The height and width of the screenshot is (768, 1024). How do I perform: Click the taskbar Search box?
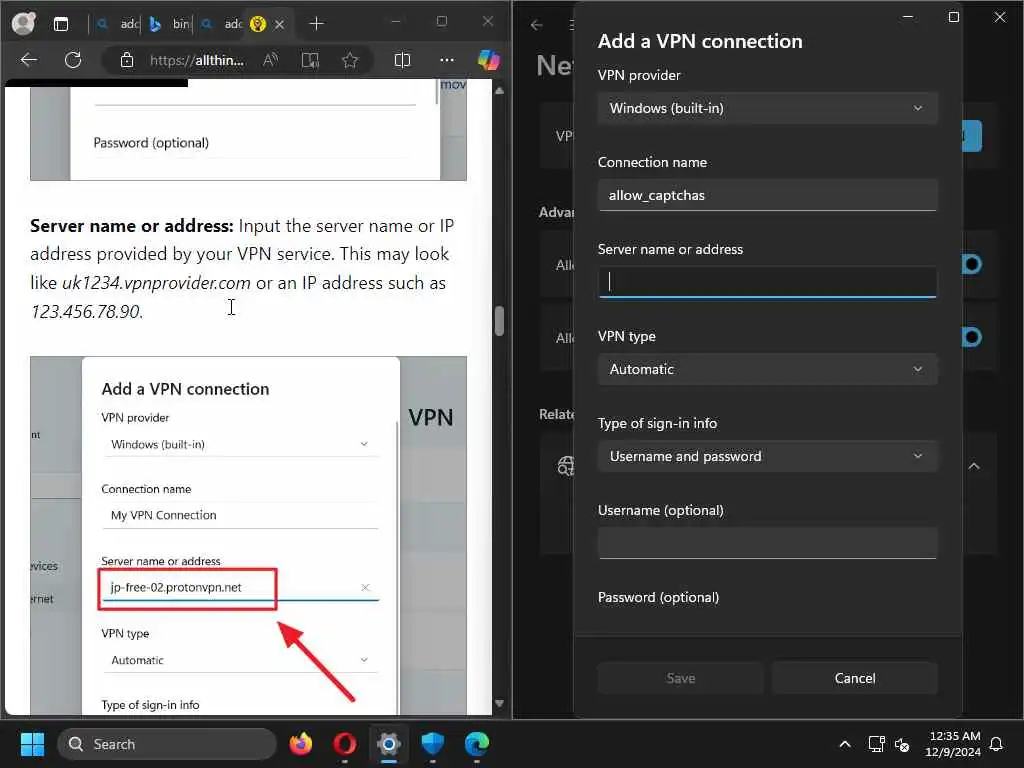[167, 744]
